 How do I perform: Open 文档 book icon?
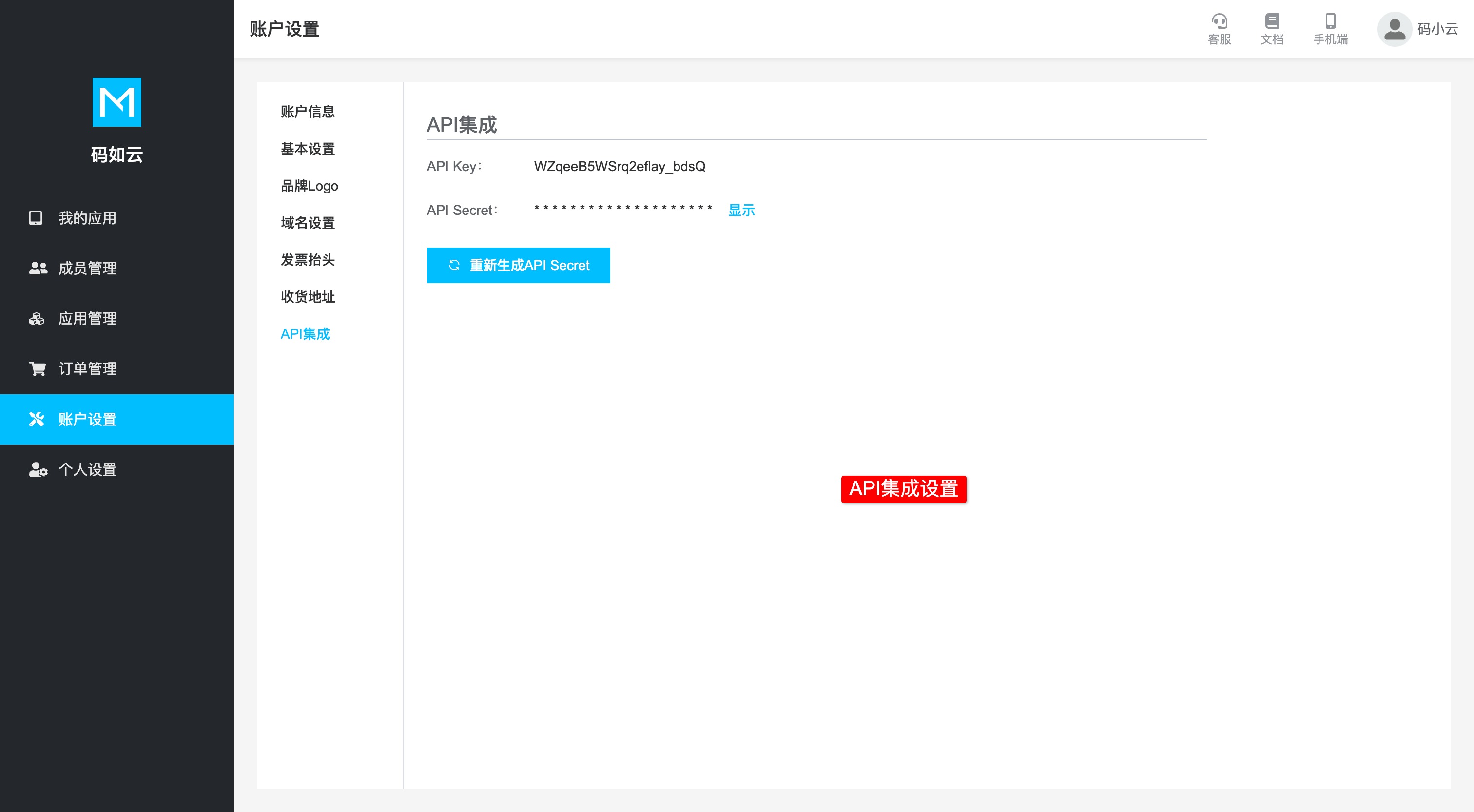(1272, 21)
